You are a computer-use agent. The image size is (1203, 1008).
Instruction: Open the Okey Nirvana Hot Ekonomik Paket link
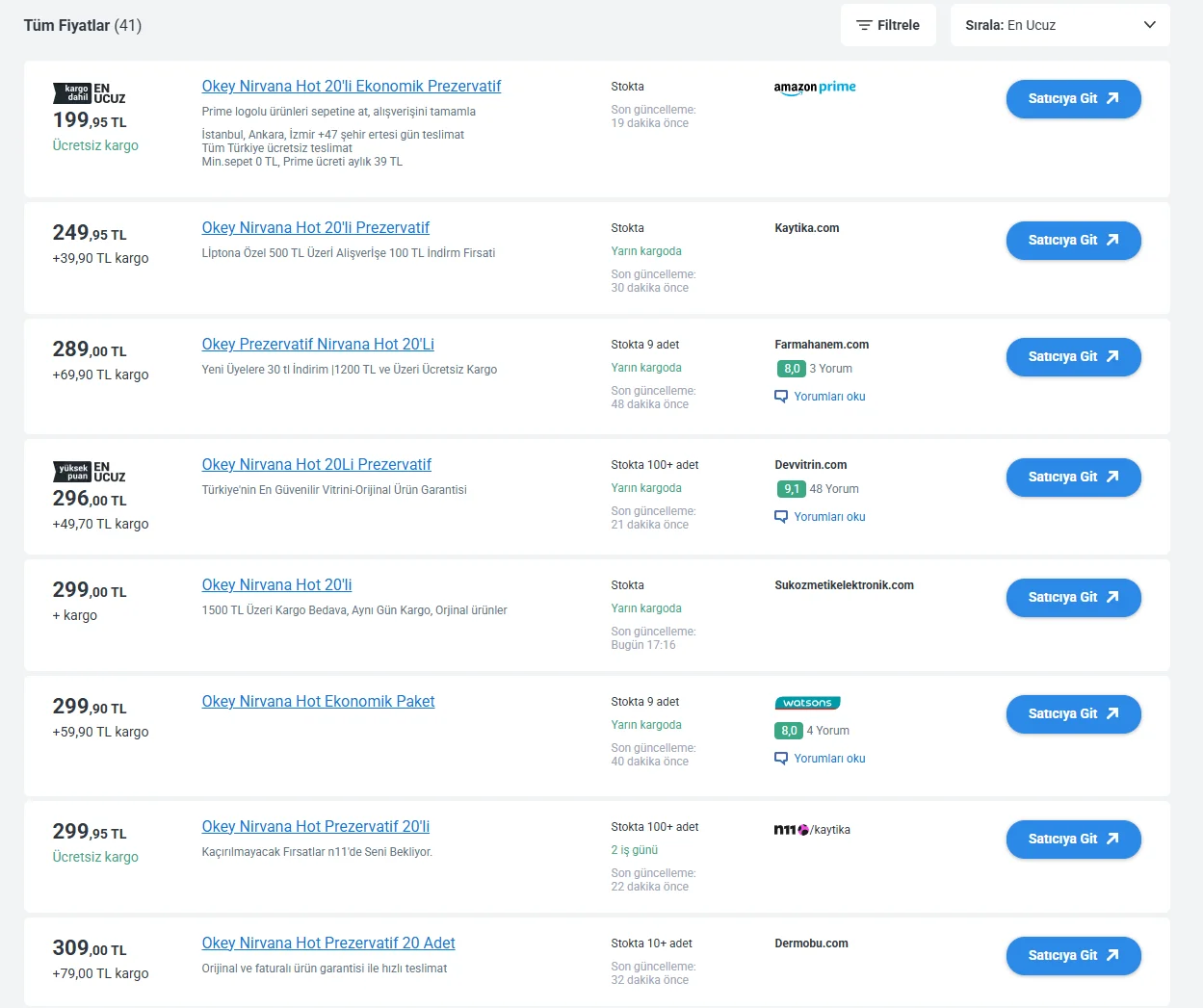(318, 702)
